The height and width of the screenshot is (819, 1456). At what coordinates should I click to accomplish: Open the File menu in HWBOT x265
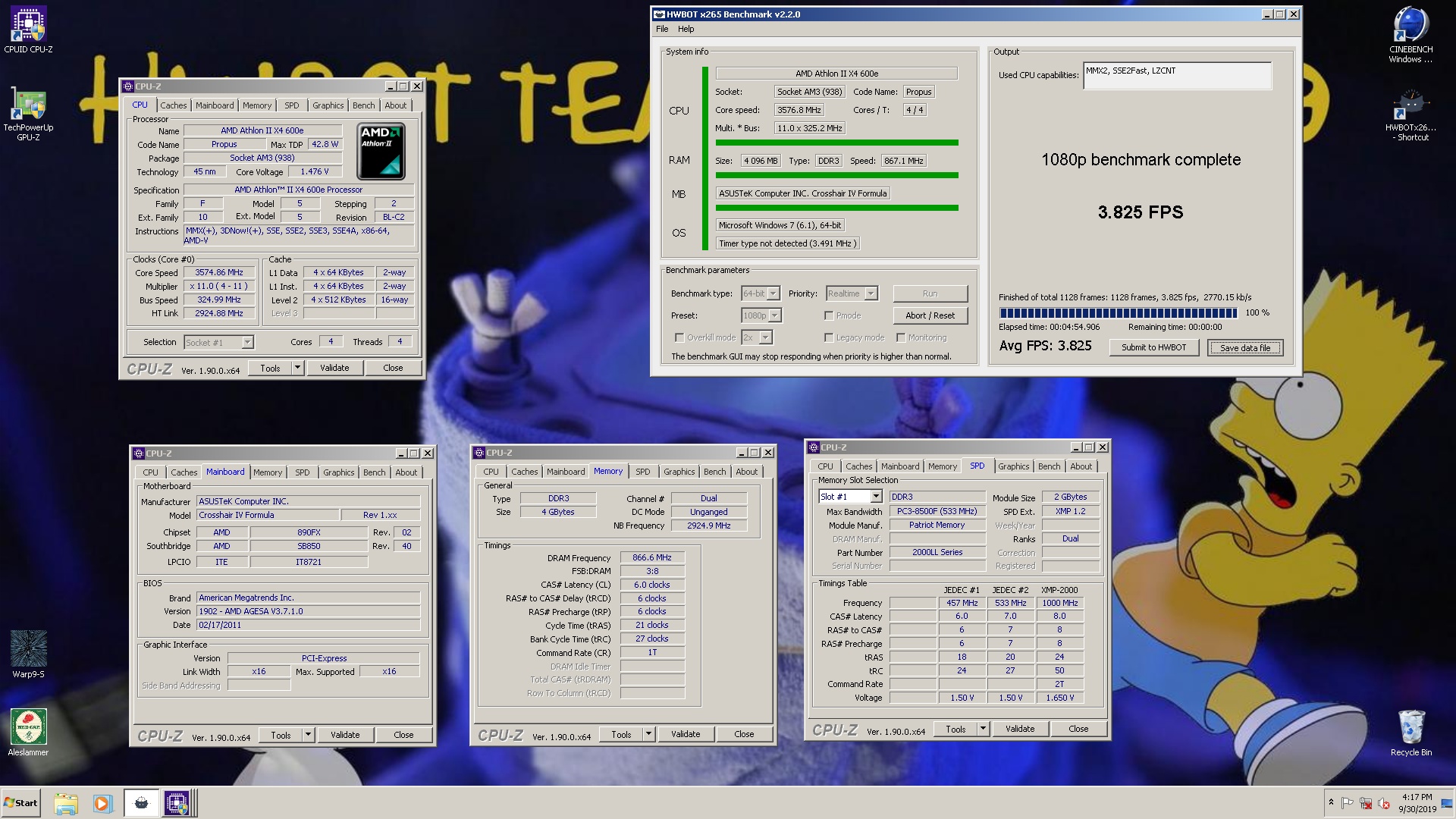coord(662,29)
